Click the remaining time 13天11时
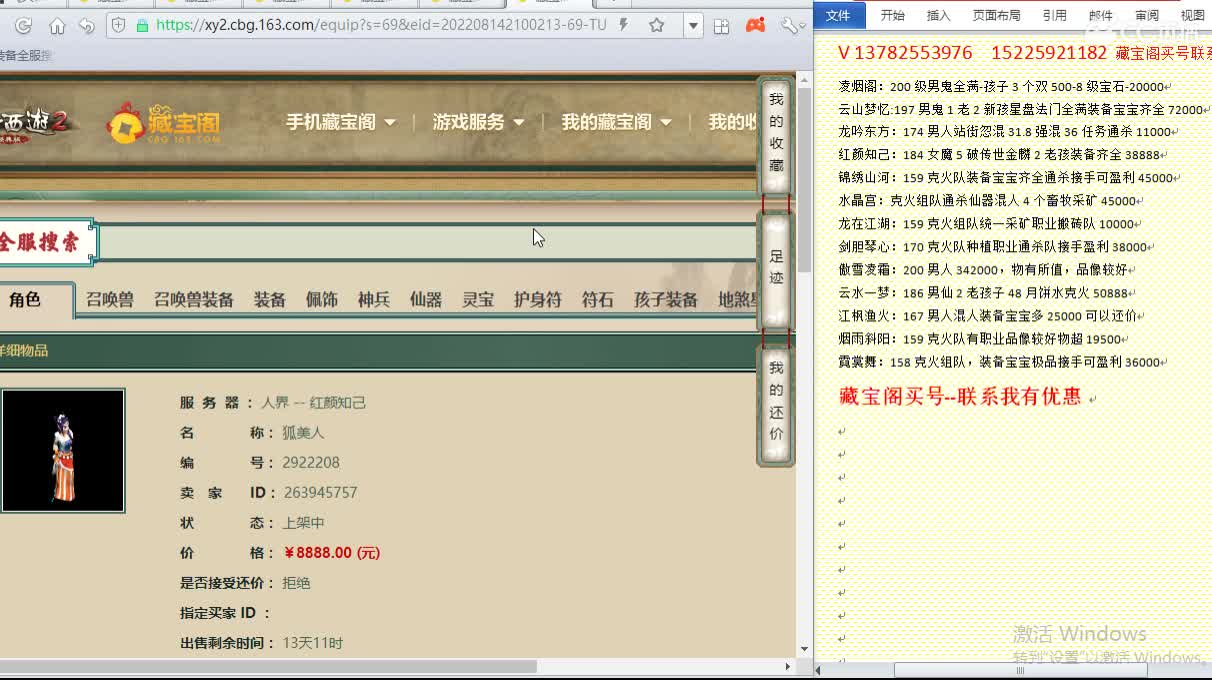 (x=313, y=643)
